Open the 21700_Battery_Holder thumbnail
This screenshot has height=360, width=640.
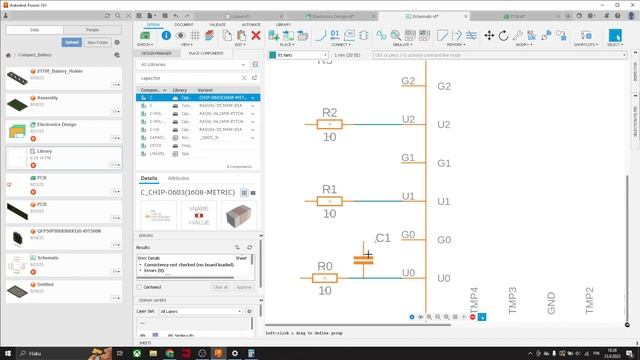(x=17, y=78)
